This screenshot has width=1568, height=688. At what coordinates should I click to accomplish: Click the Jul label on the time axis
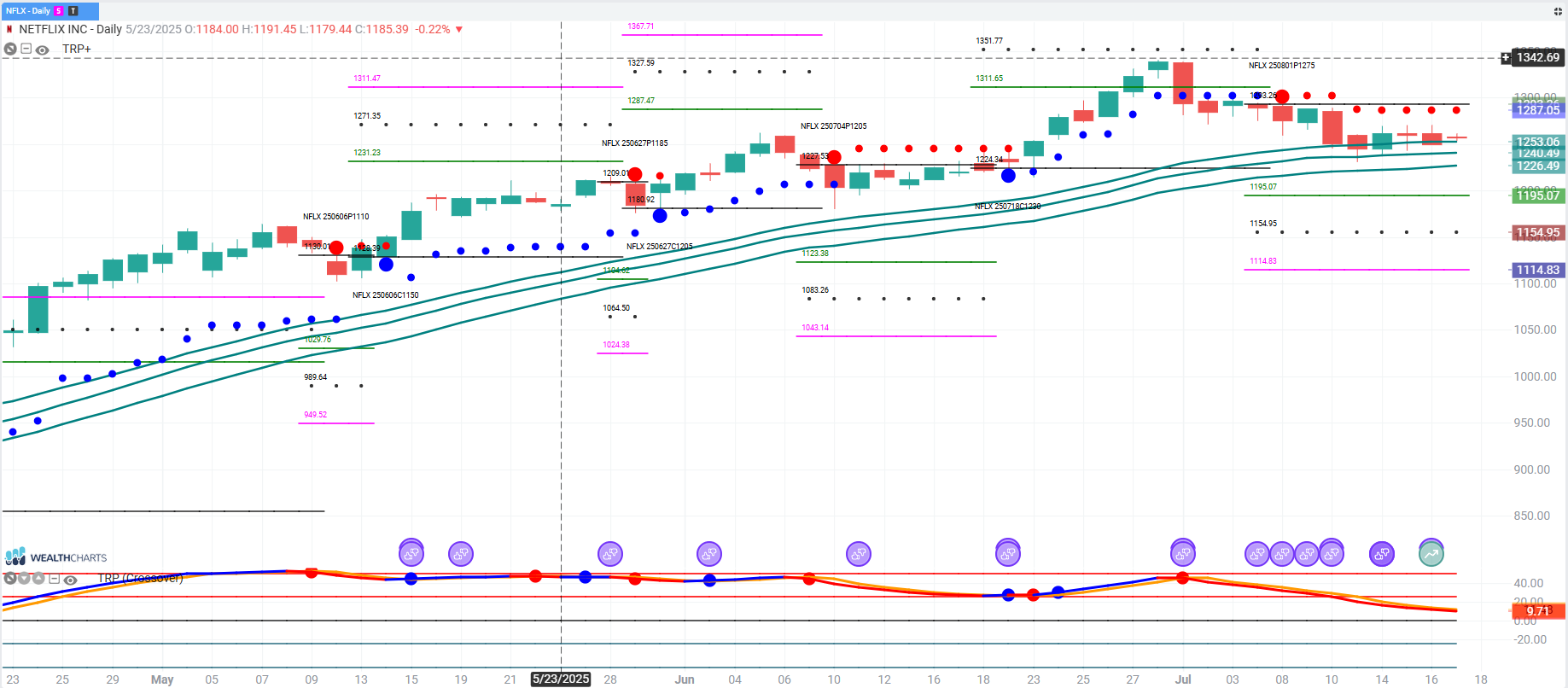click(1183, 679)
